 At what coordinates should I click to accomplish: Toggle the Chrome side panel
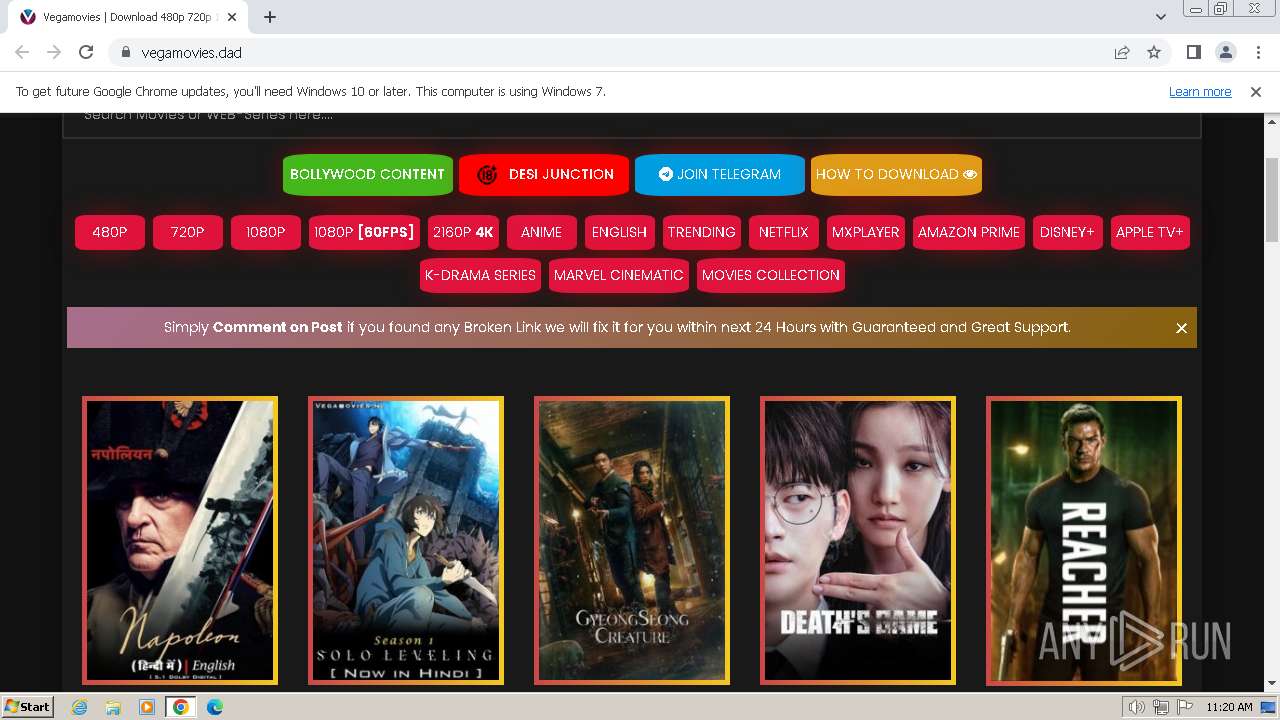(1194, 52)
